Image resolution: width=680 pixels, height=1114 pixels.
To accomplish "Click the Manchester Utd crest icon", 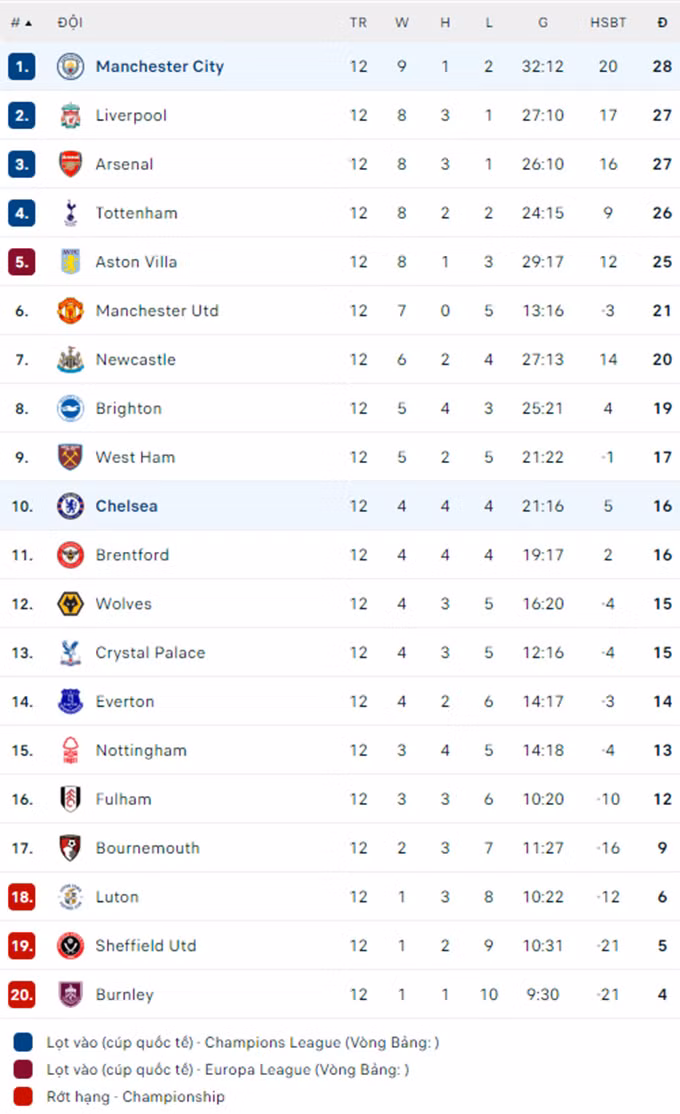I will tap(70, 311).
